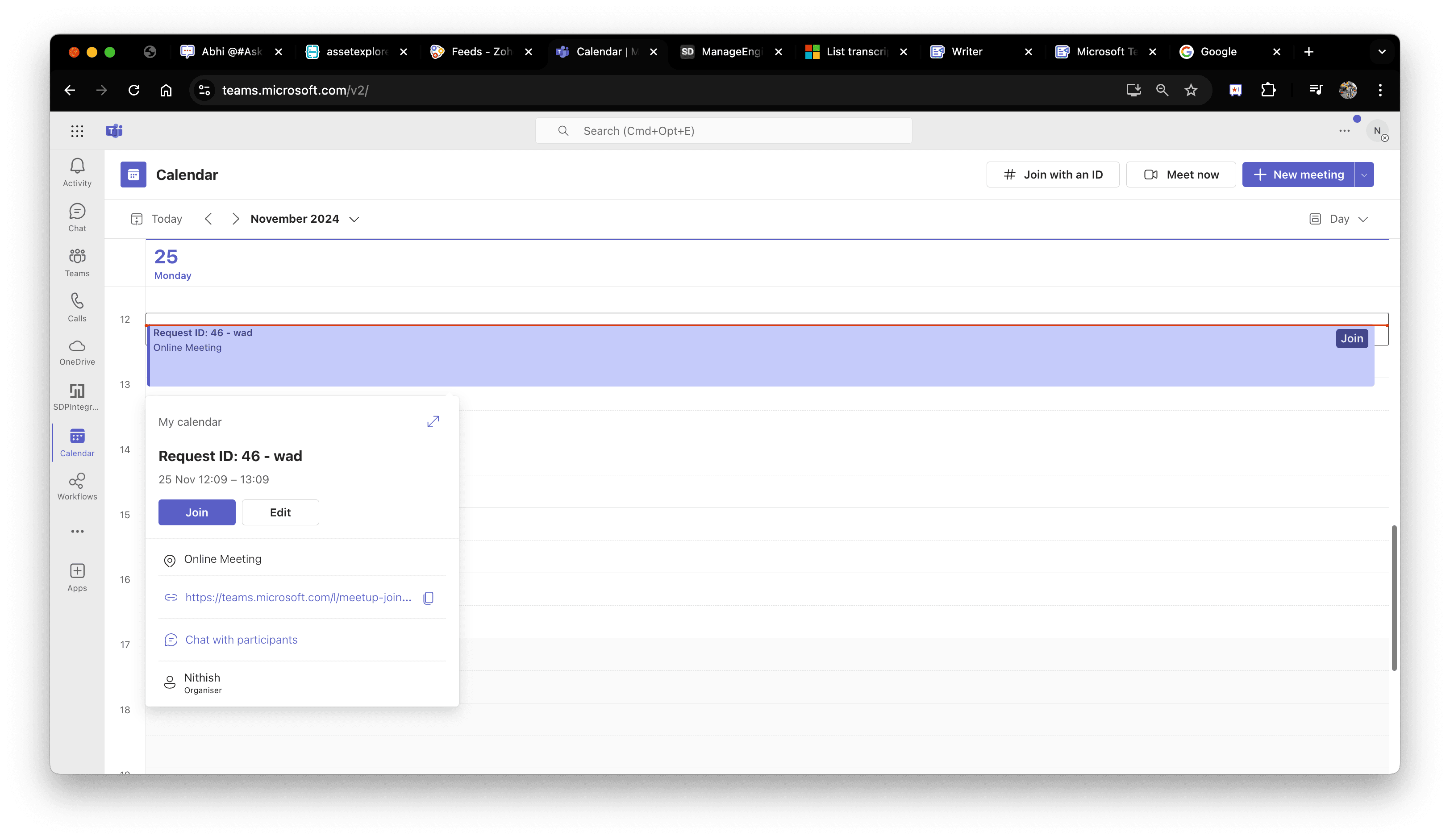Open the Day view dropdown
The image size is (1450, 840).
click(1338, 219)
